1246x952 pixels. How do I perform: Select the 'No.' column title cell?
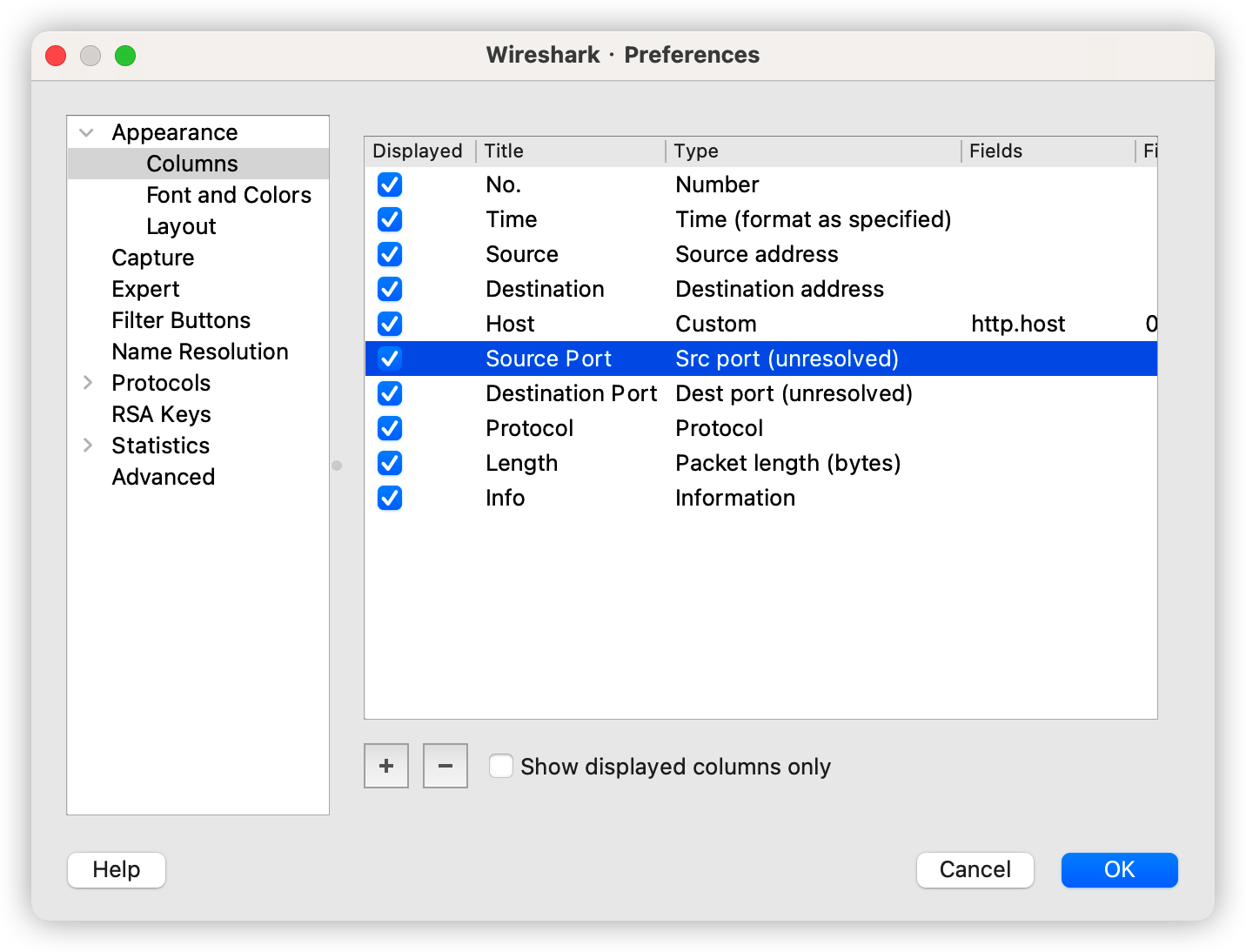point(503,184)
